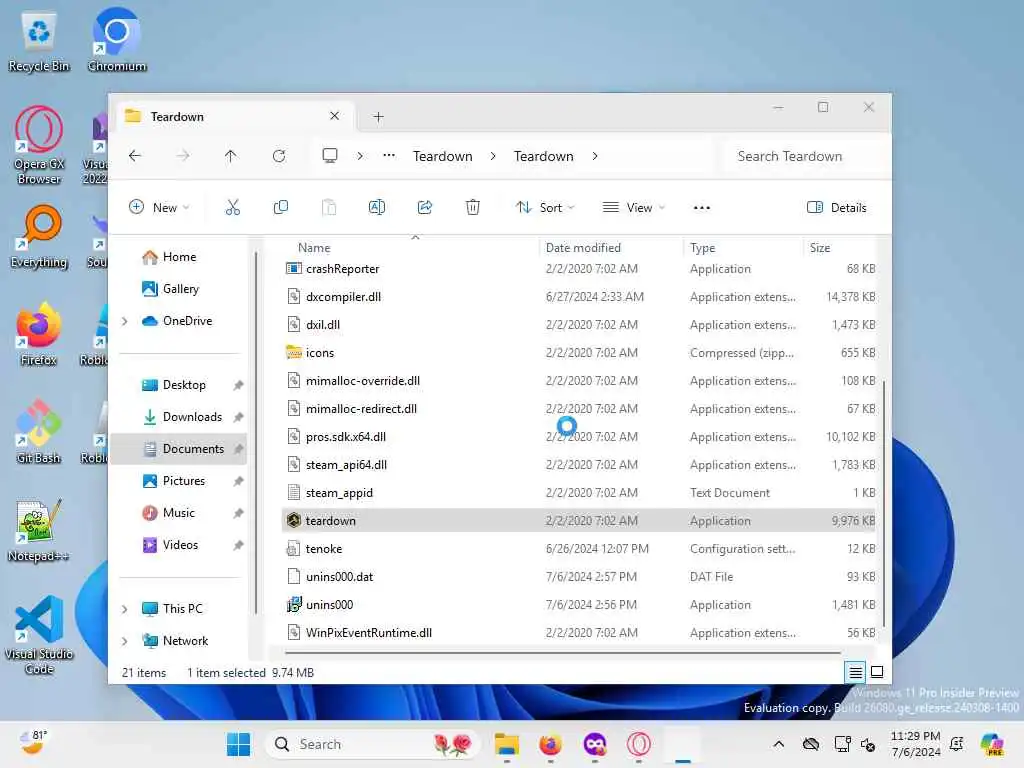The width and height of the screenshot is (1024, 768).
Task: Sort by Size column header
Action: click(x=820, y=248)
